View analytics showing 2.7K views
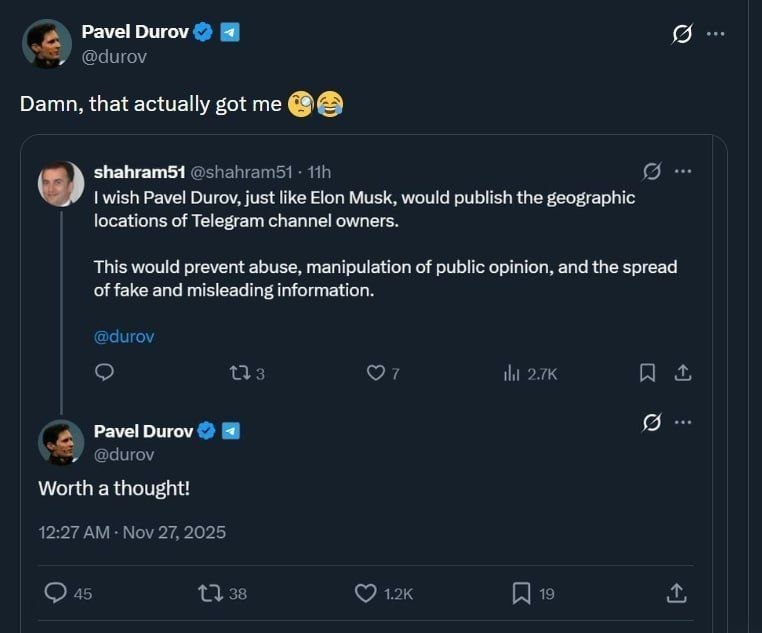The image size is (762, 633). pos(512,373)
